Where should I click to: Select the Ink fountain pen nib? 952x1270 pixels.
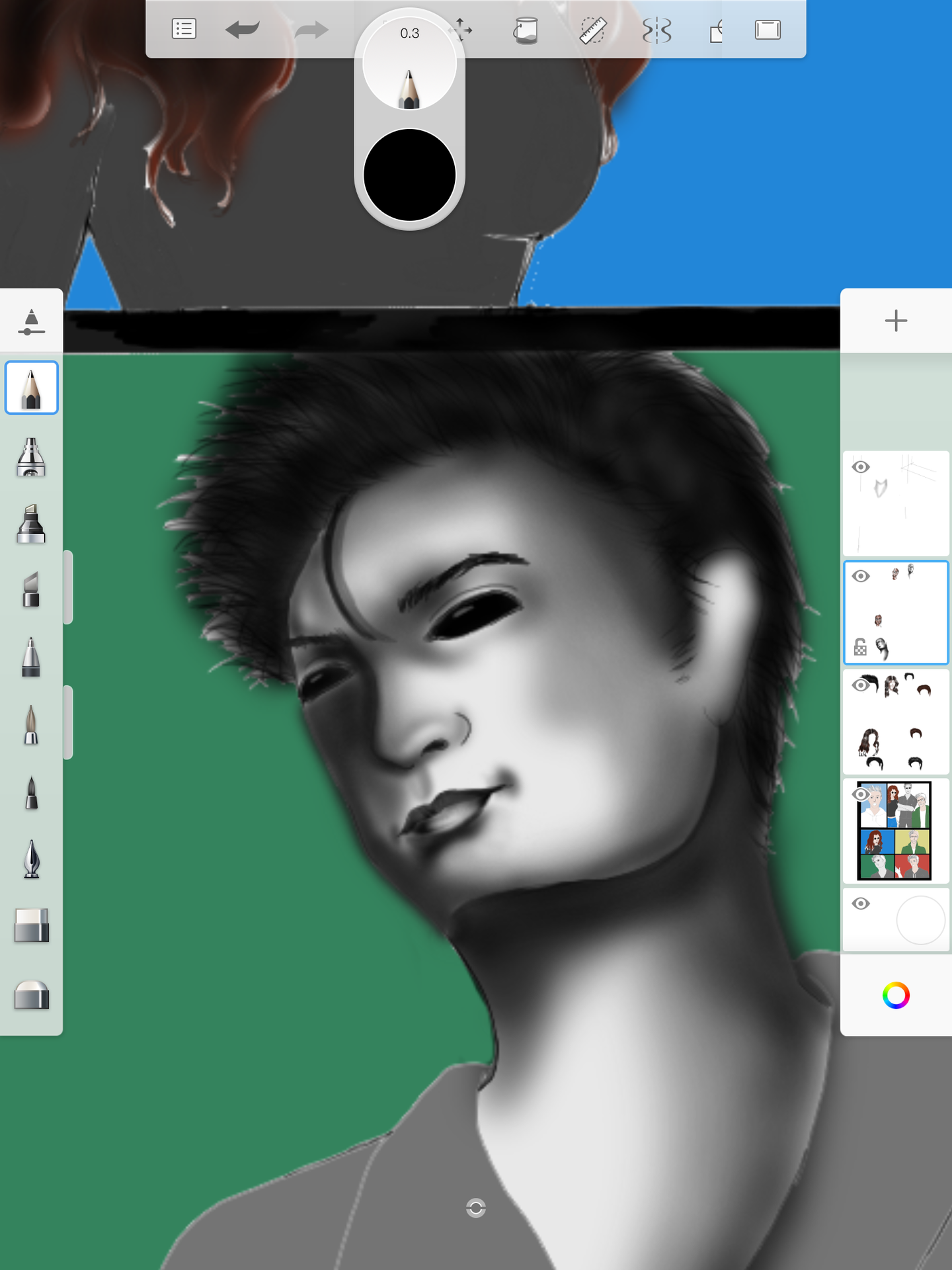(x=31, y=859)
